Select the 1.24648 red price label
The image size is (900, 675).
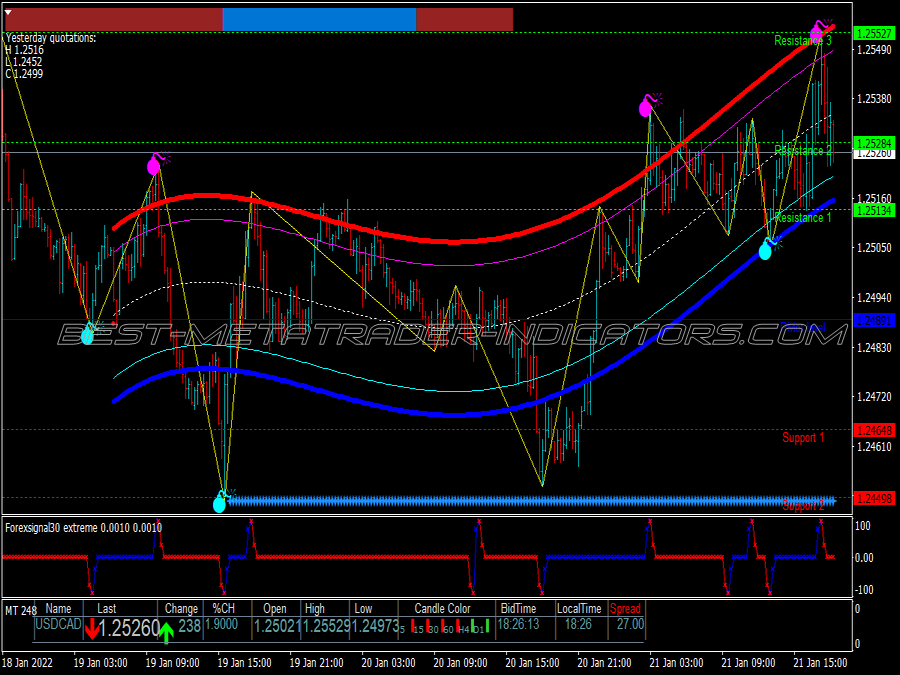pyautogui.click(x=874, y=430)
